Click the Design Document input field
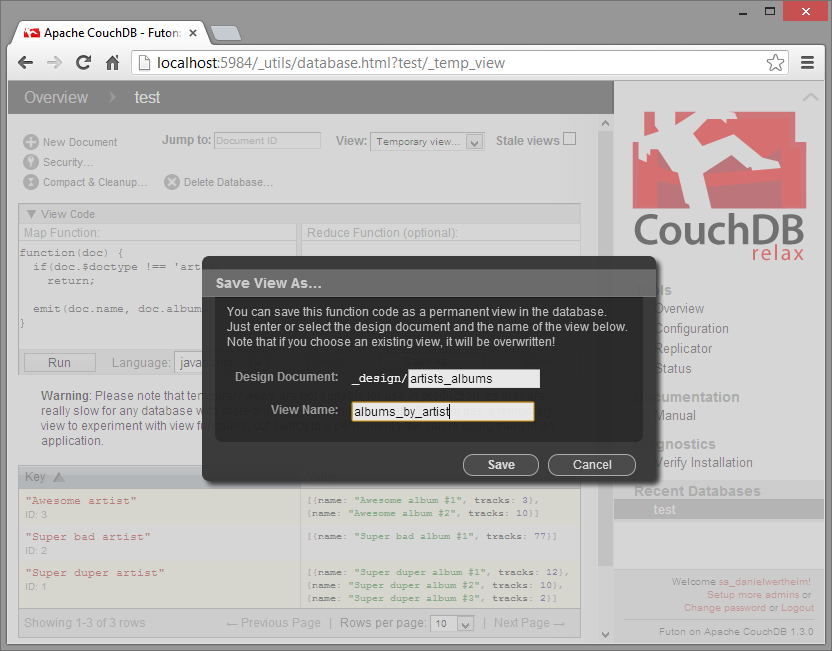The image size is (832, 651). pos(474,378)
